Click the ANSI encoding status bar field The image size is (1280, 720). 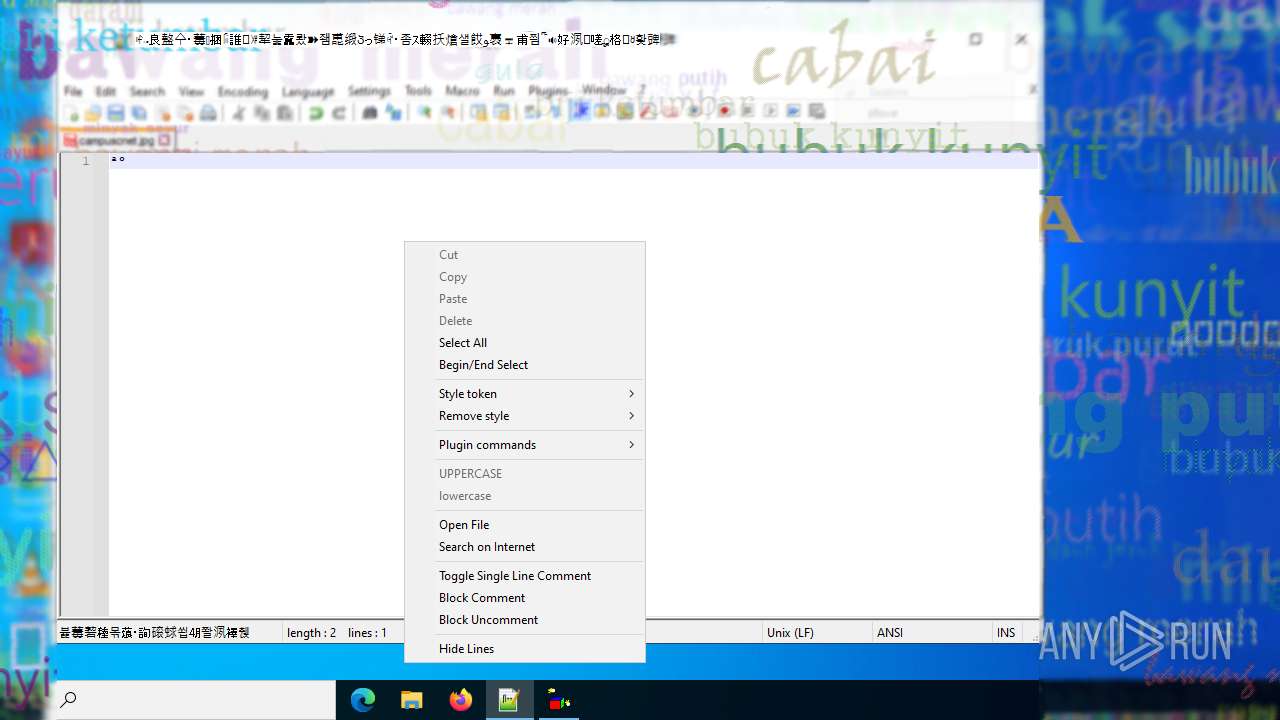pos(931,633)
